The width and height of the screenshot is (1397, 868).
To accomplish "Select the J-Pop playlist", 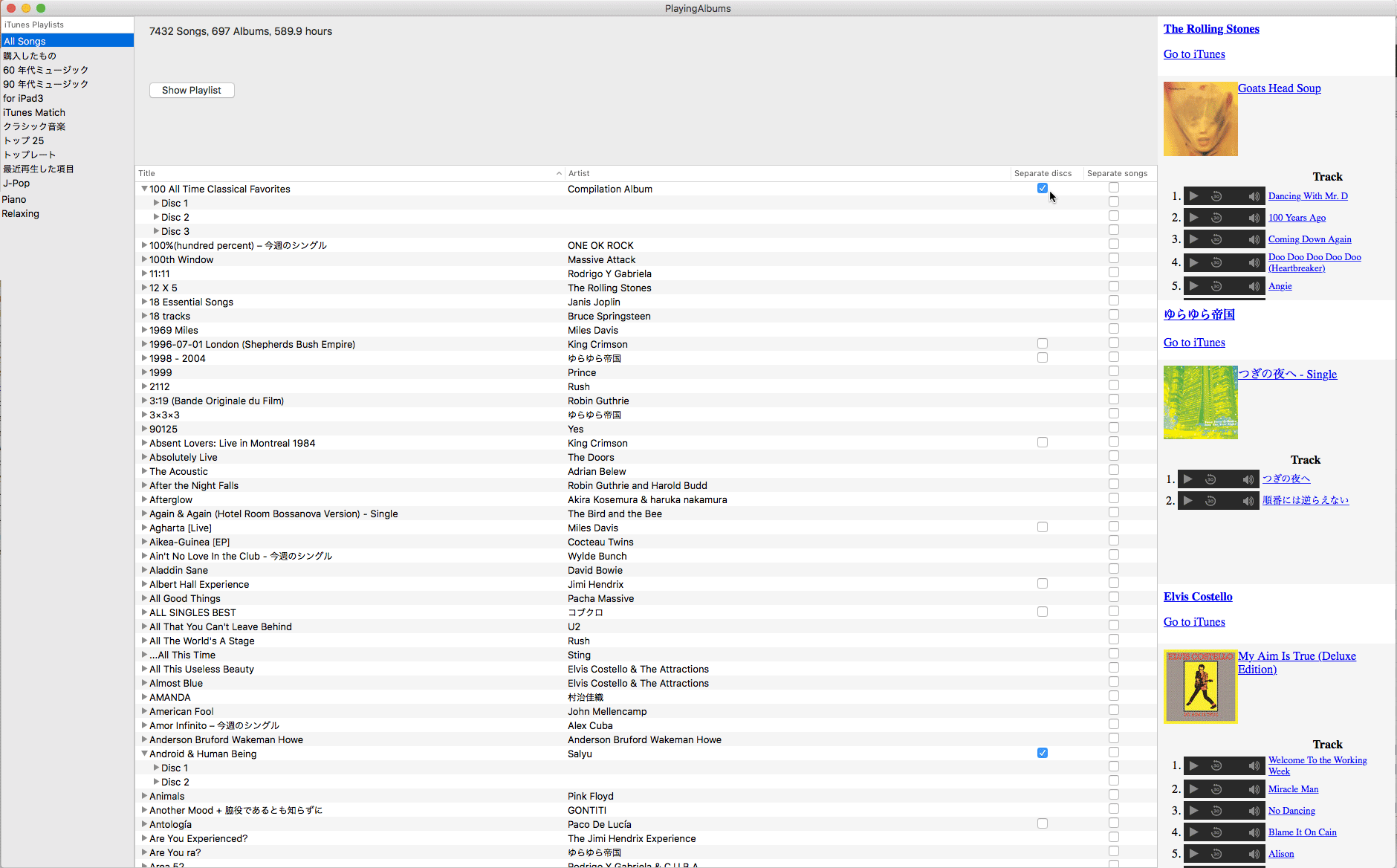I will (67, 183).
